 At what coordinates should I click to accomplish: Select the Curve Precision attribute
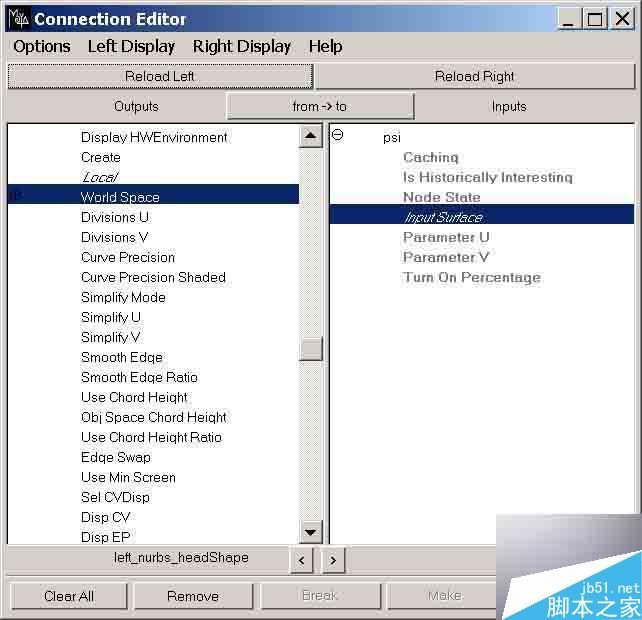128,257
